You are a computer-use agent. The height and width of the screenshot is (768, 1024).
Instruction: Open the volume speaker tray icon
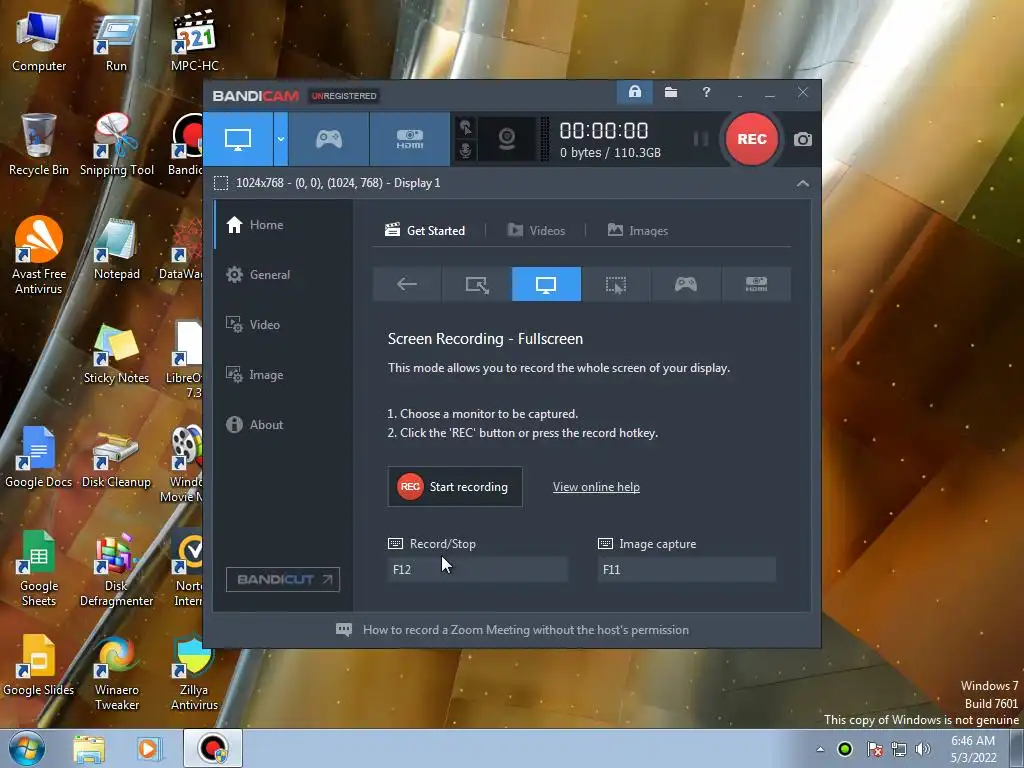(x=923, y=749)
